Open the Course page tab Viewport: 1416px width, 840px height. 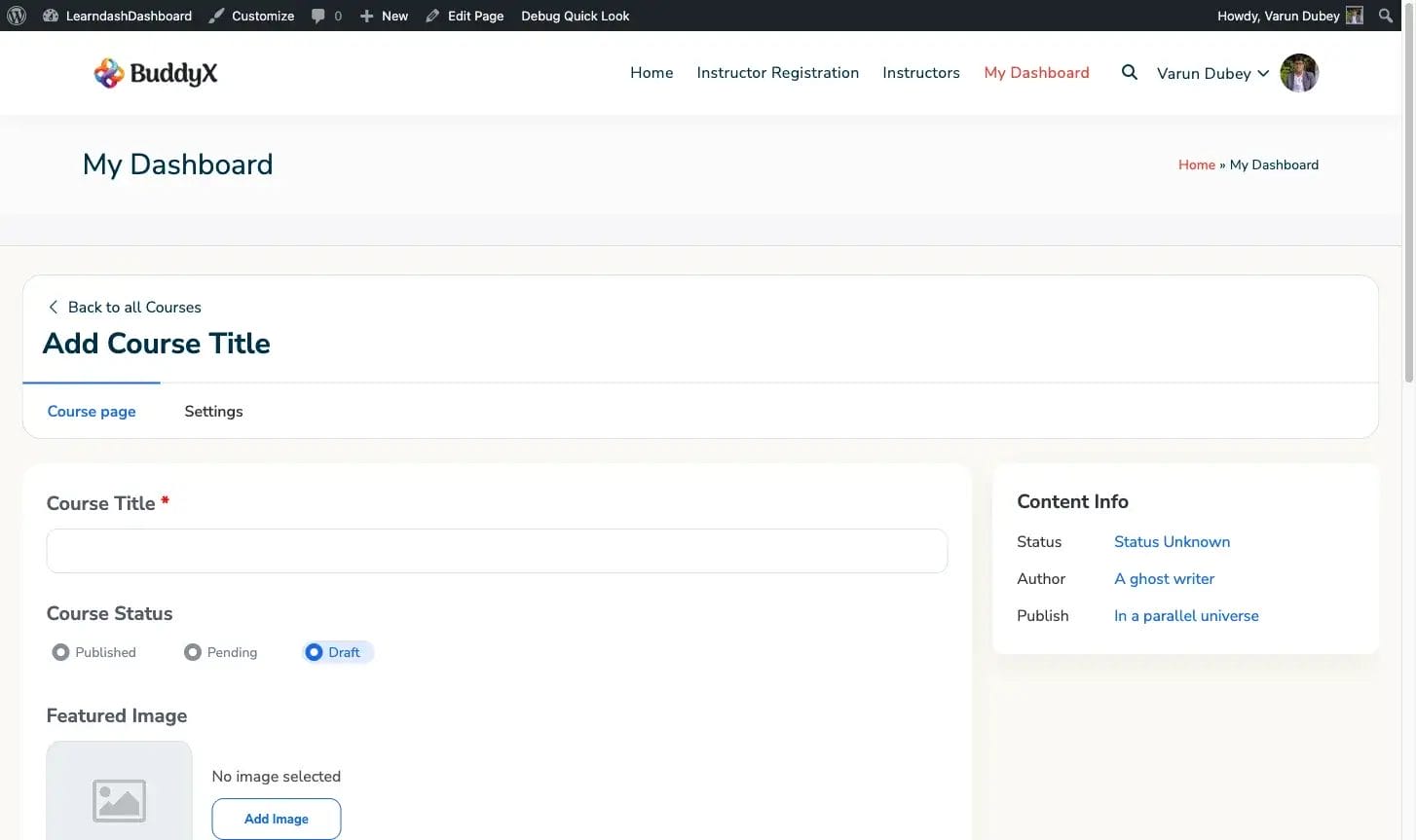92,411
